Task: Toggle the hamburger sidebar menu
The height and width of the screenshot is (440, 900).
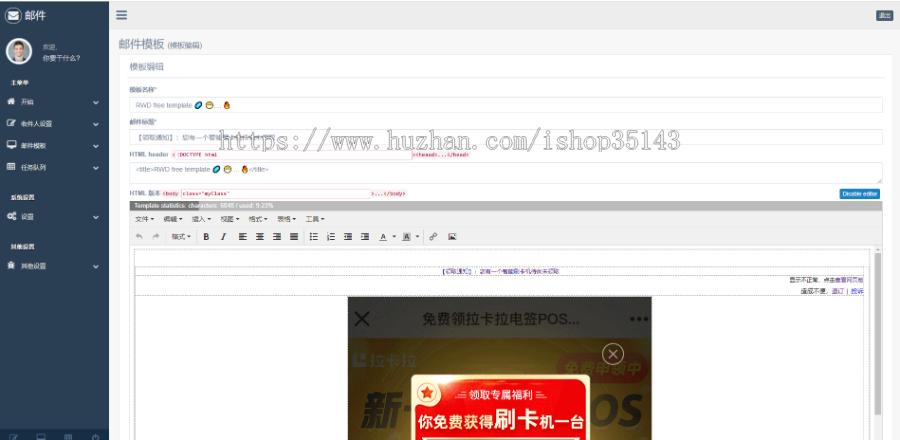Action: click(121, 15)
